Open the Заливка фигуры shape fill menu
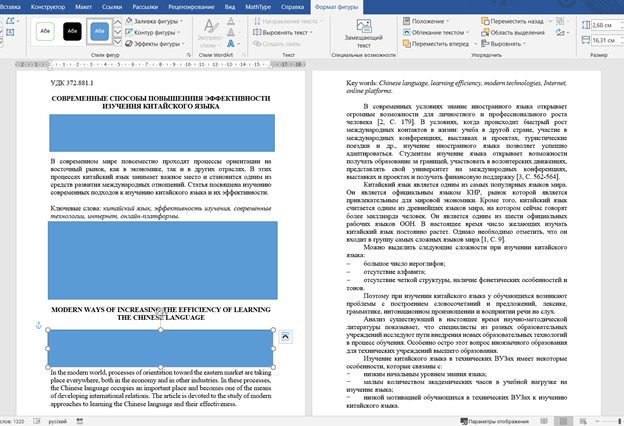 (154, 21)
